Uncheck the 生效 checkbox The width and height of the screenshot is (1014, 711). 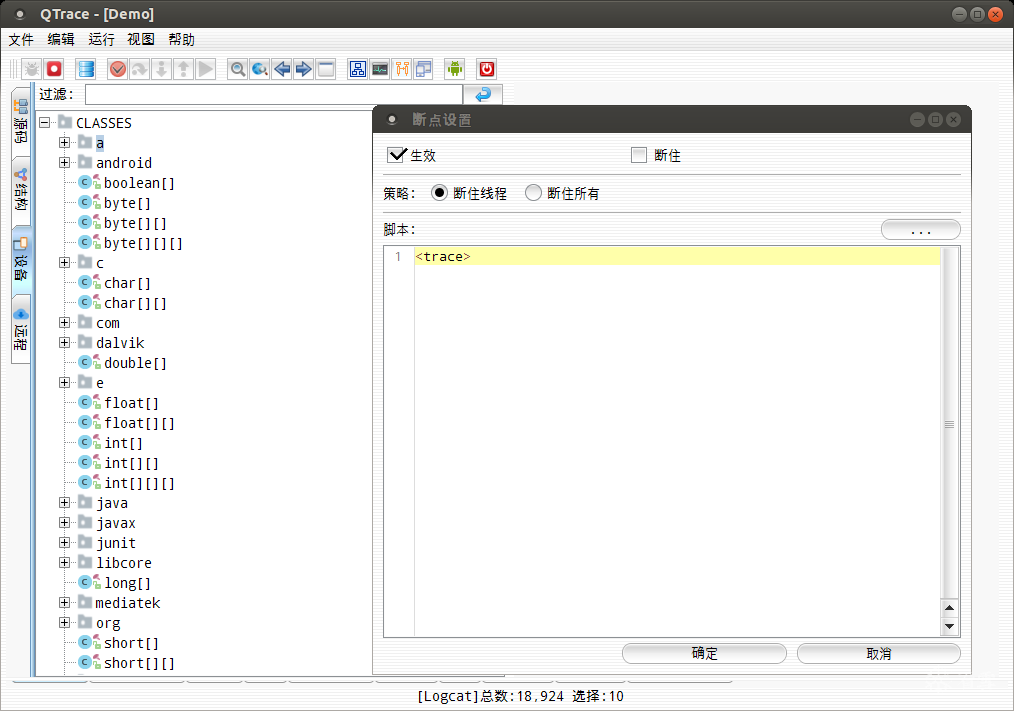coord(397,155)
